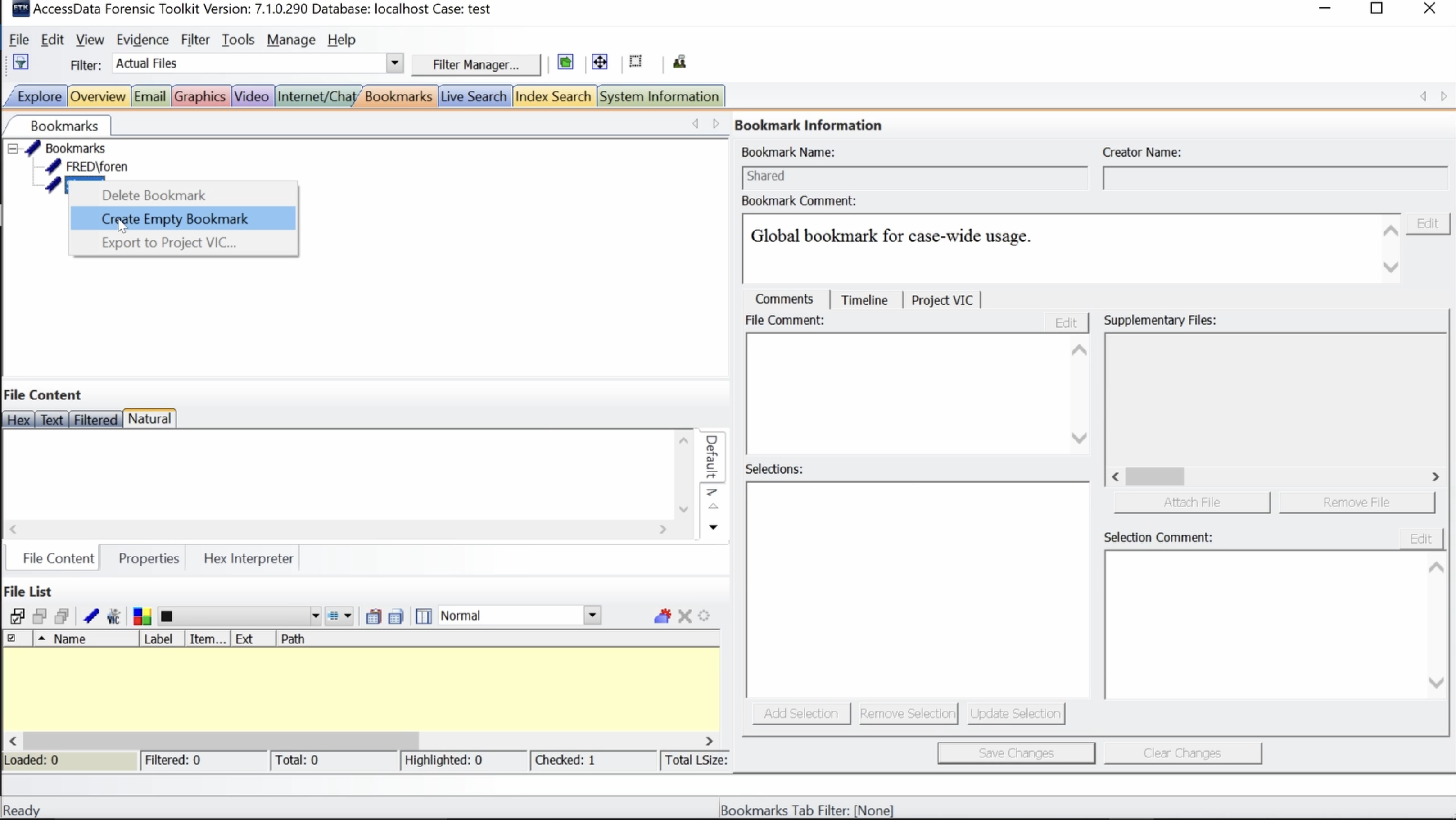1456x820 pixels.
Task: Click the Bookmarks Tab Filter status text
Action: [x=807, y=811]
